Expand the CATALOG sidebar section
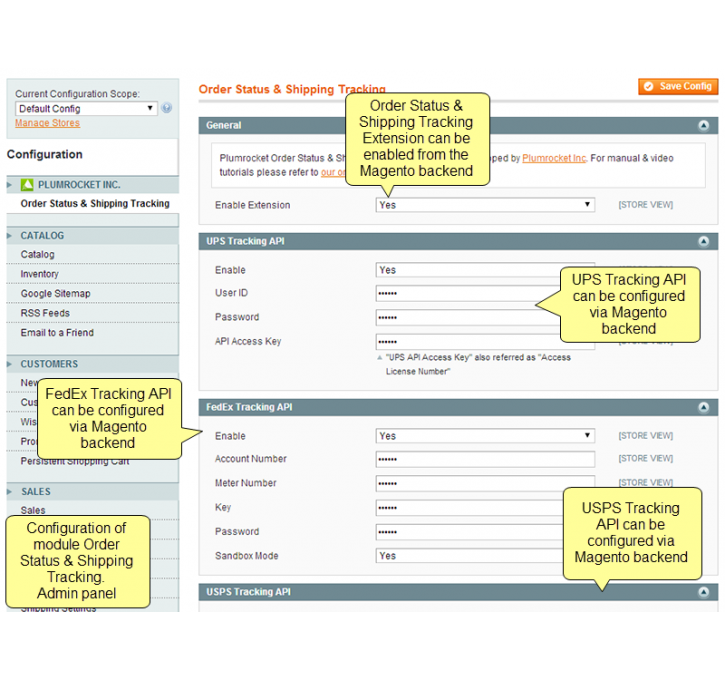The image size is (725, 680). tap(92, 236)
